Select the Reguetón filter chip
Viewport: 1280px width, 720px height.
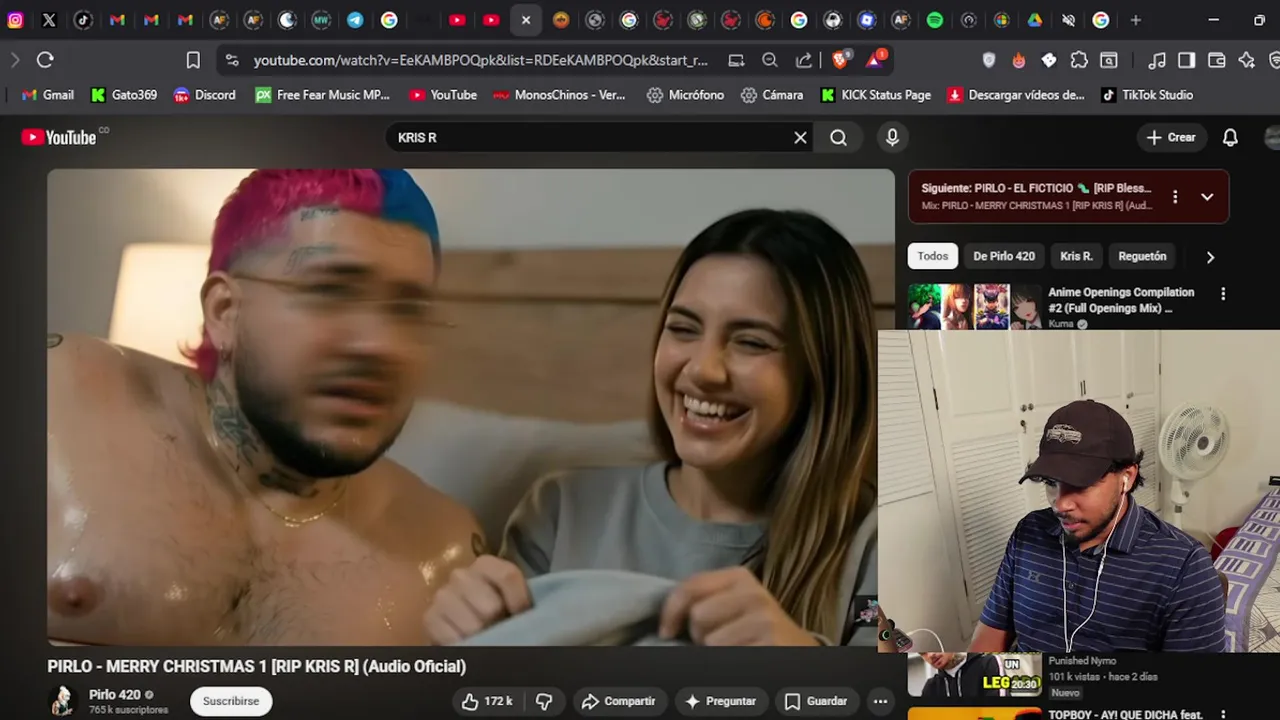[1142, 256]
